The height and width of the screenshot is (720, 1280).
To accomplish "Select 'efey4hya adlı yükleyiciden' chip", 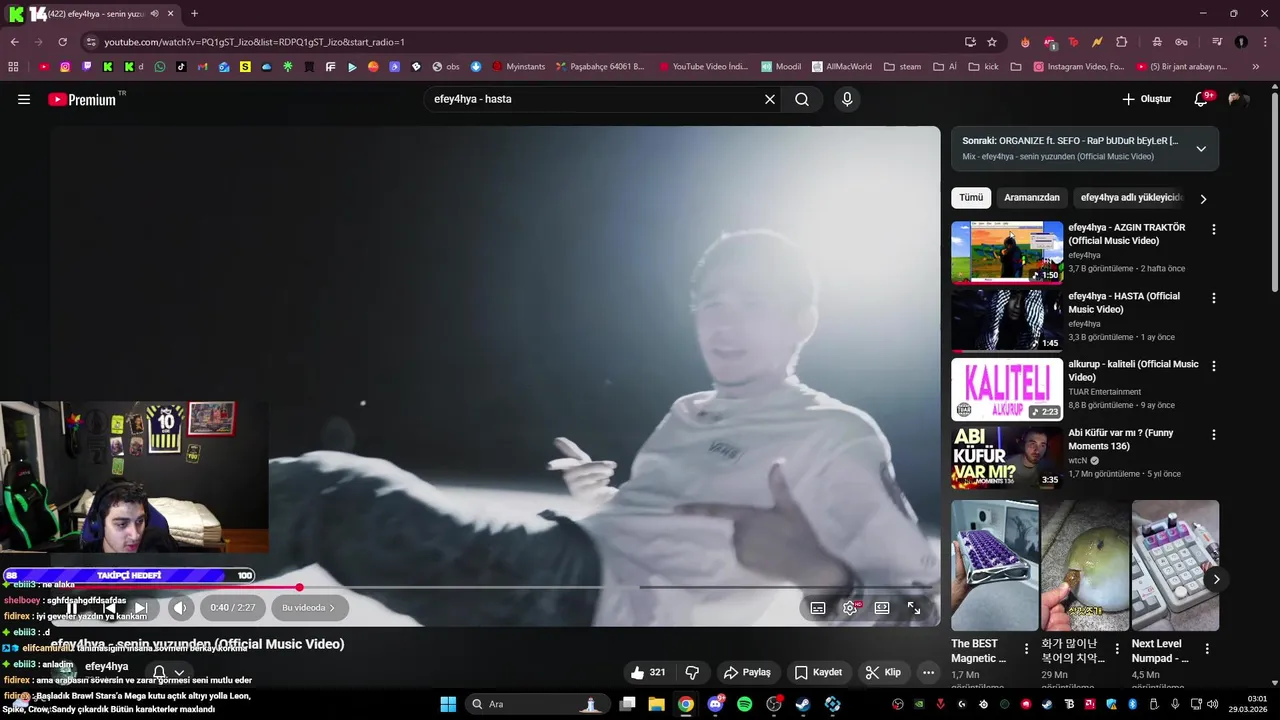I will [x=1131, y=198].
